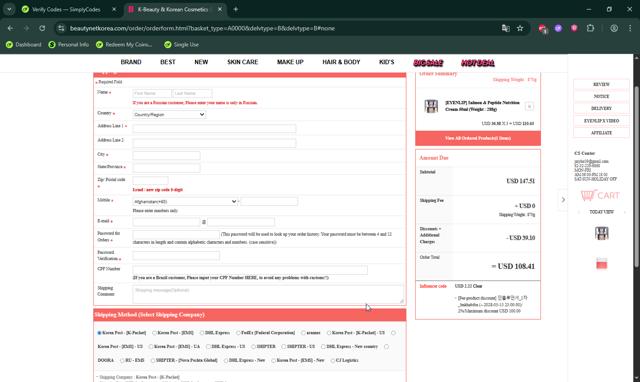The width and height of the screenshot is (640, 382).
Task: Open the AFFILIATE sidebar link
Action: (x=601, y=133)
